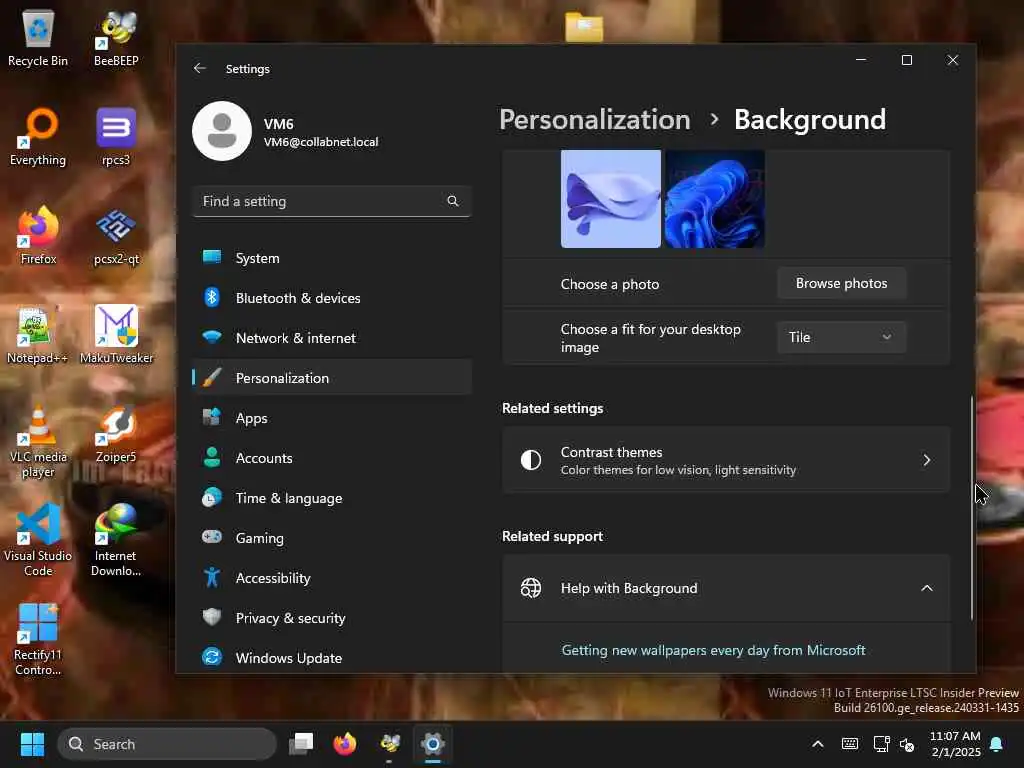Click the Windows Update sync icon
Image resolution: width=1024 pixels, height=768 pixels.
coord(212,657)
